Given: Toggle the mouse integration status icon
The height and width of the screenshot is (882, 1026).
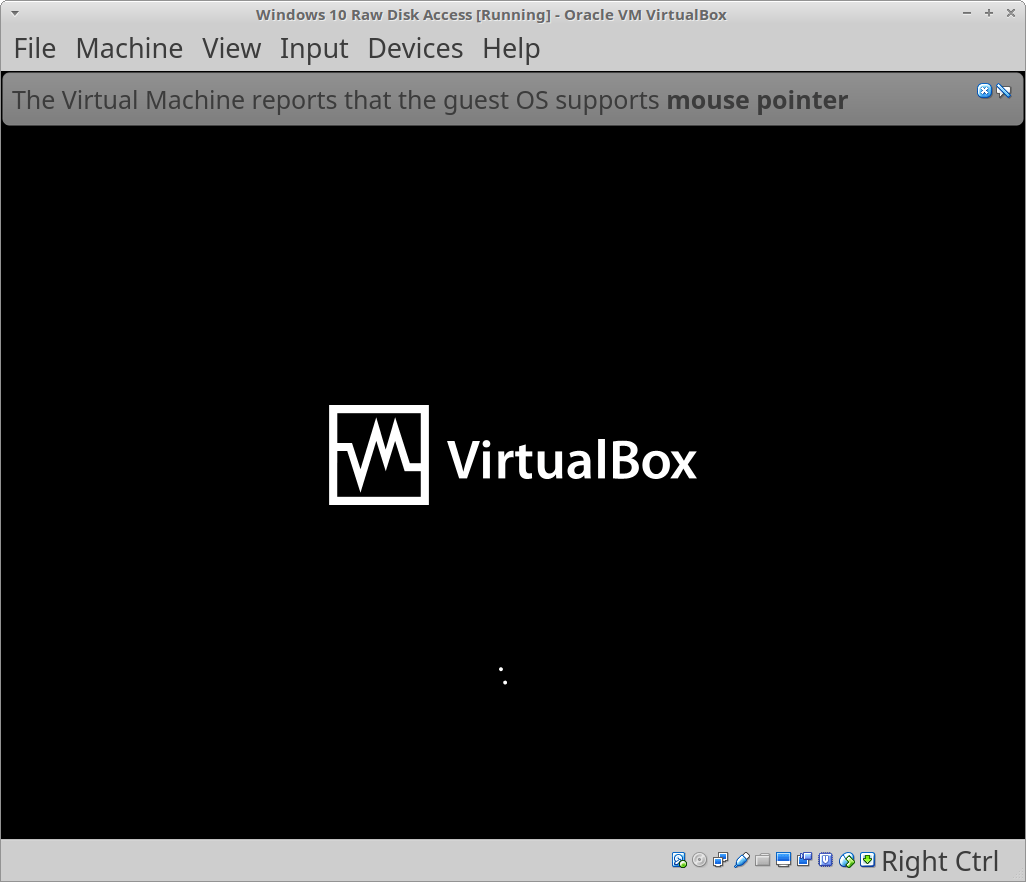Looking at the screenshot, I should 847,860.
